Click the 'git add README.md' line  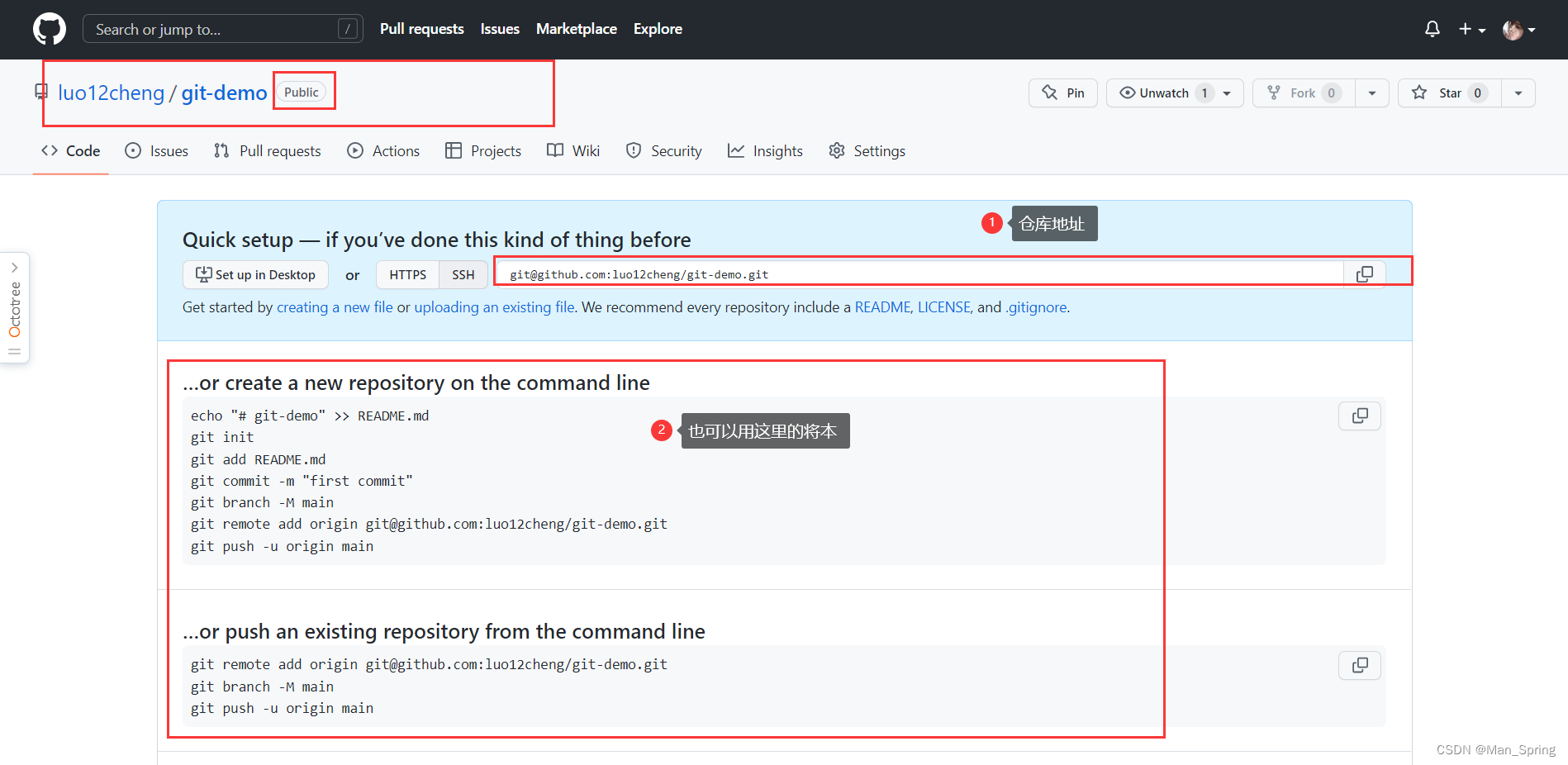pos(258,459)
